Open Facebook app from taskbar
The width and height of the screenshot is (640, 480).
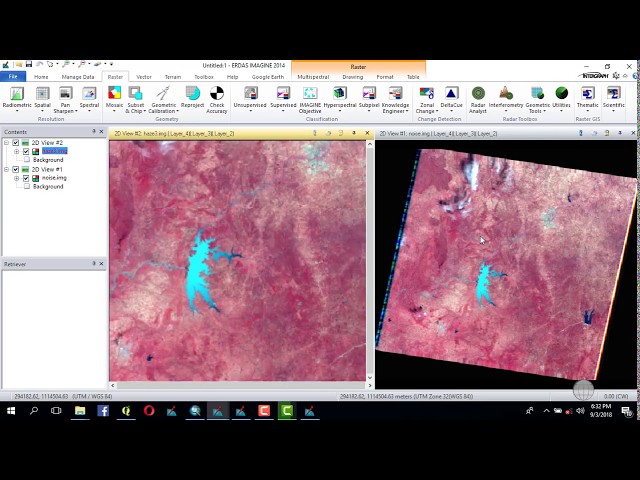[x=103, y=411]
